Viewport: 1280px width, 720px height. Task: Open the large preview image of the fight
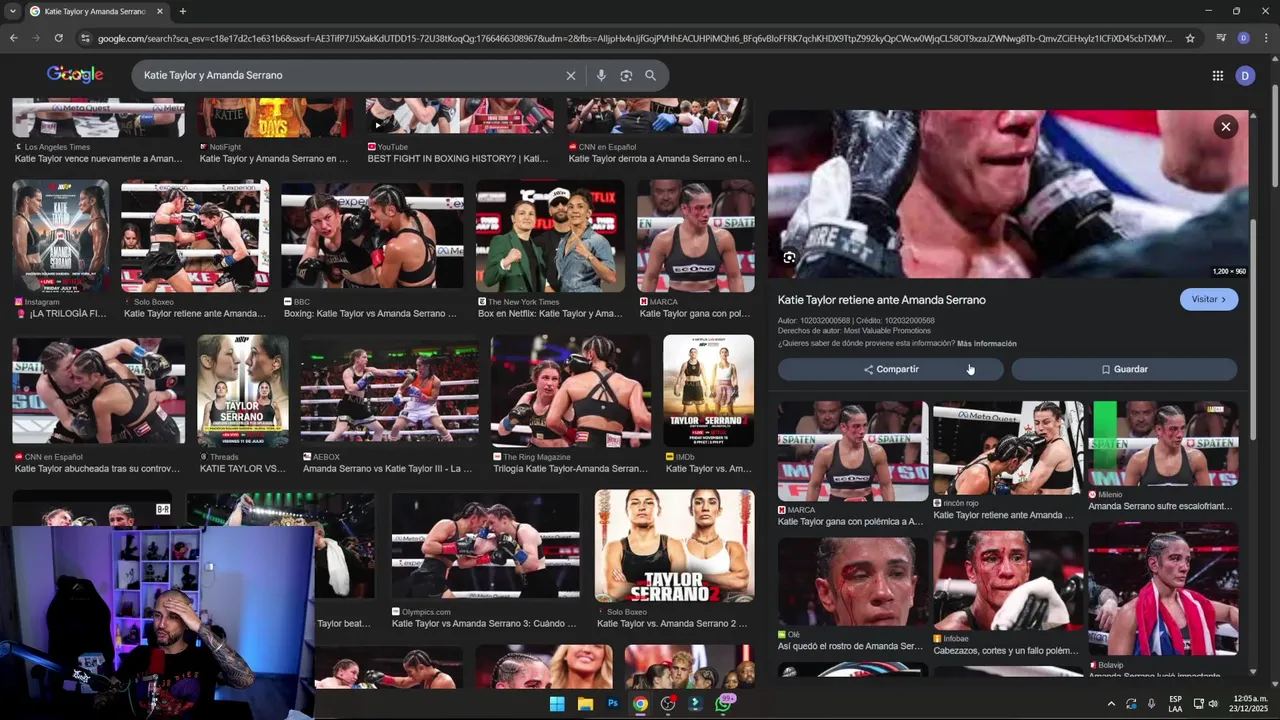pos(1008,194)
